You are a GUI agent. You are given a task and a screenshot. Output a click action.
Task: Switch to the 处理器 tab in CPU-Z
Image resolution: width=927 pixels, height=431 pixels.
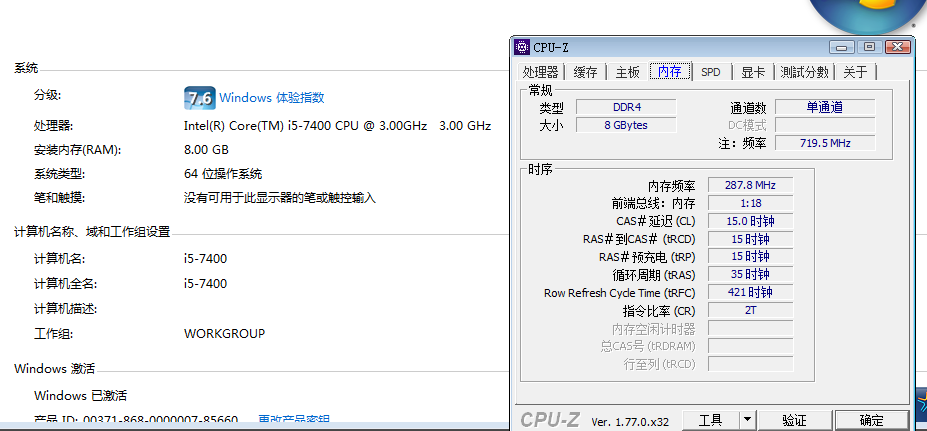[x=540, y=72]
